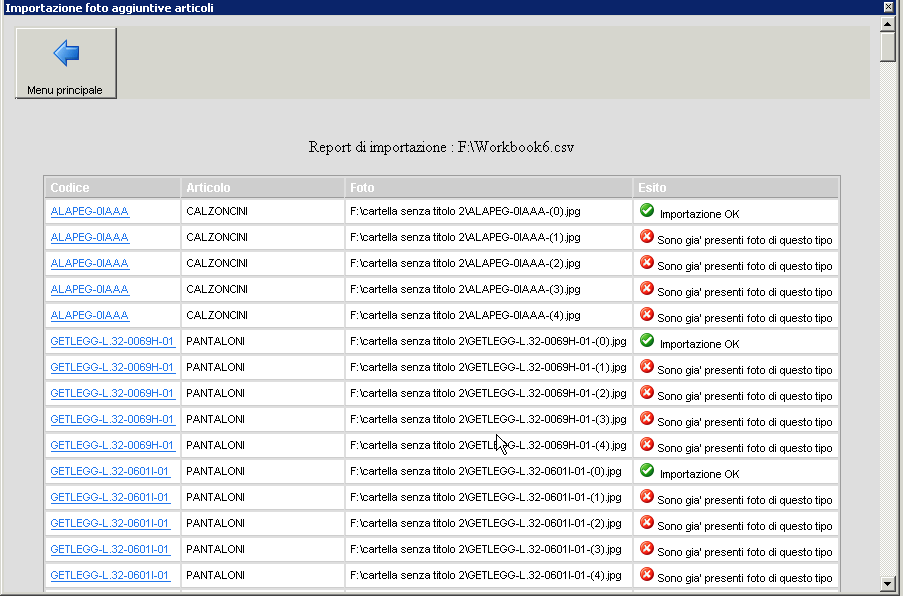Click 'Sono gia' presenti' message for ALAPEG-0IAAA-(1).jpg
The width and height of the screenshot is (903, 596).
pos(745,240)
